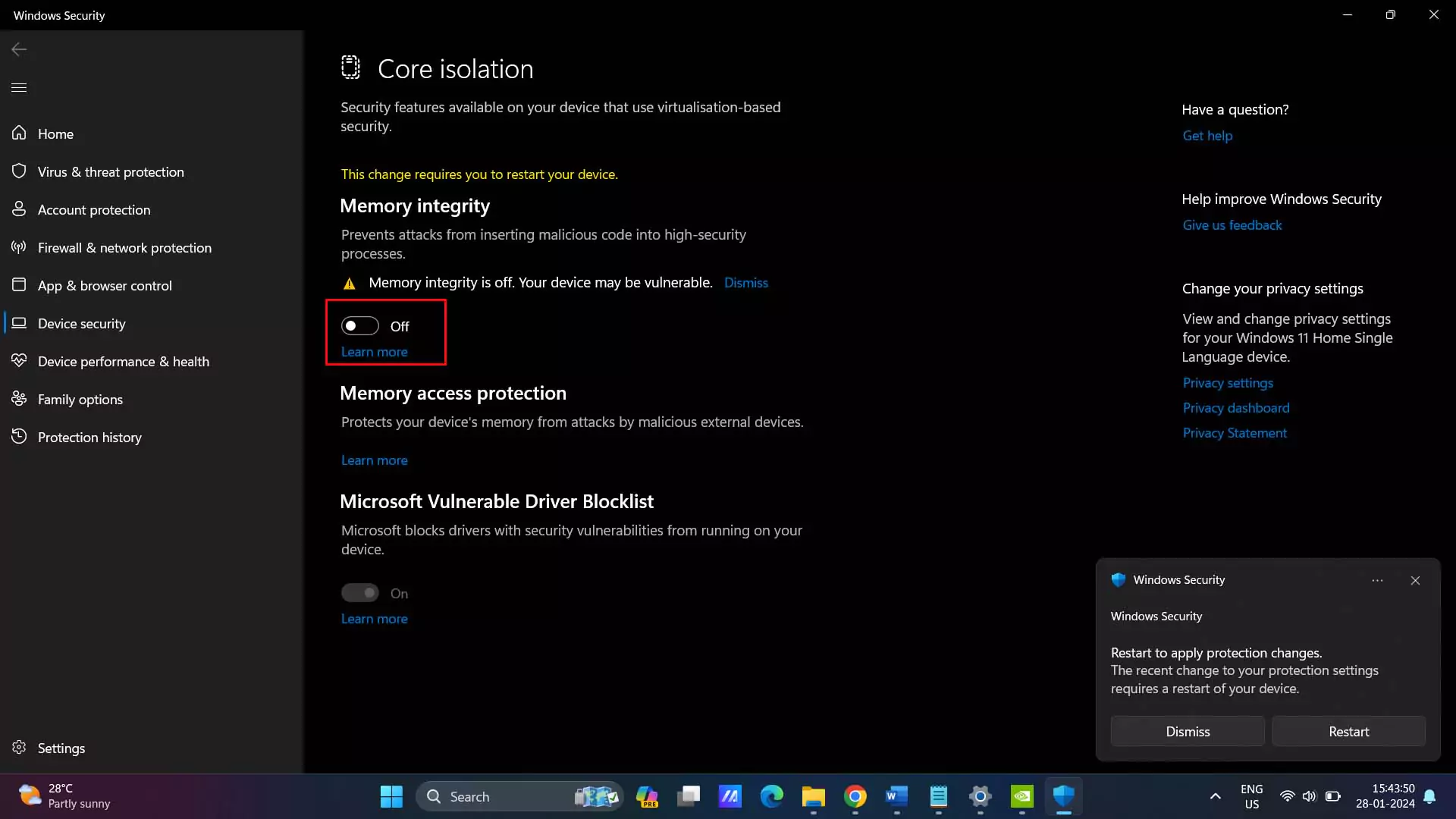
Task: Click Learn more under Memory integrity
Action: 374,352
